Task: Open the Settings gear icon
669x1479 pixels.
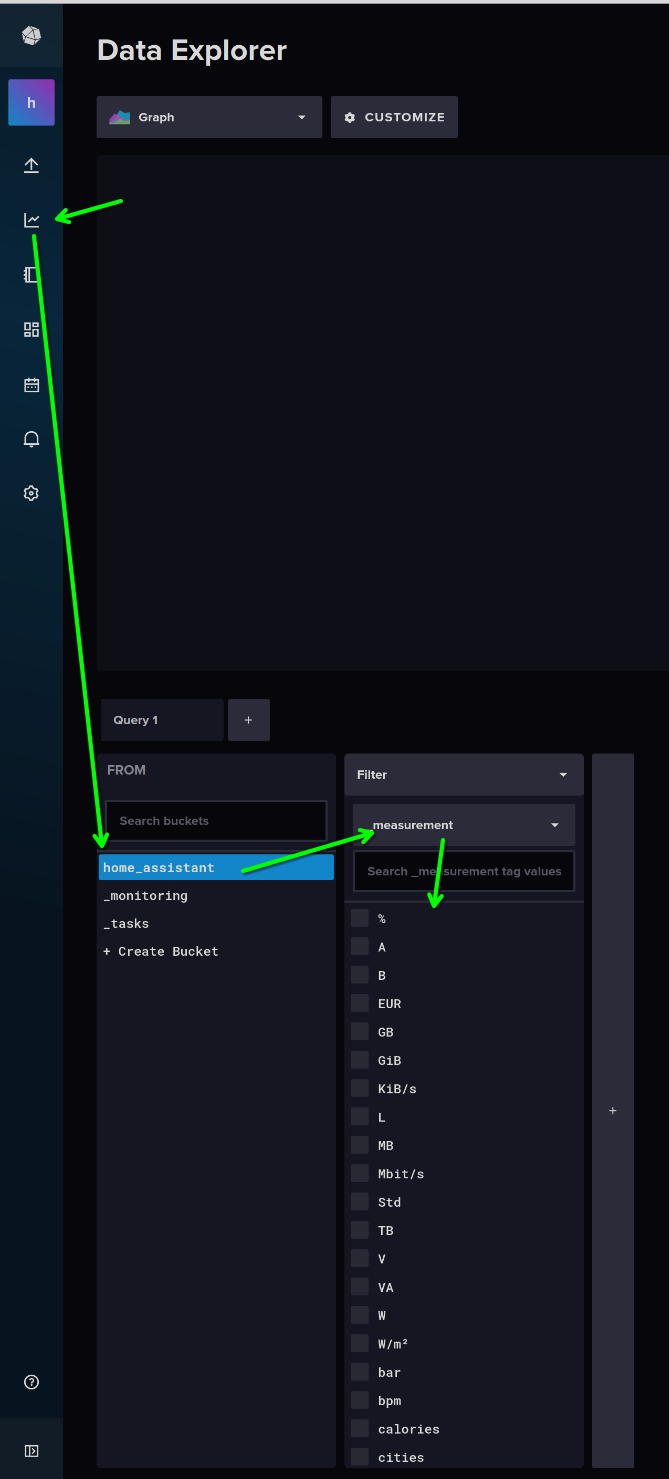Action: pyautogui.click(x=31, y=493)
